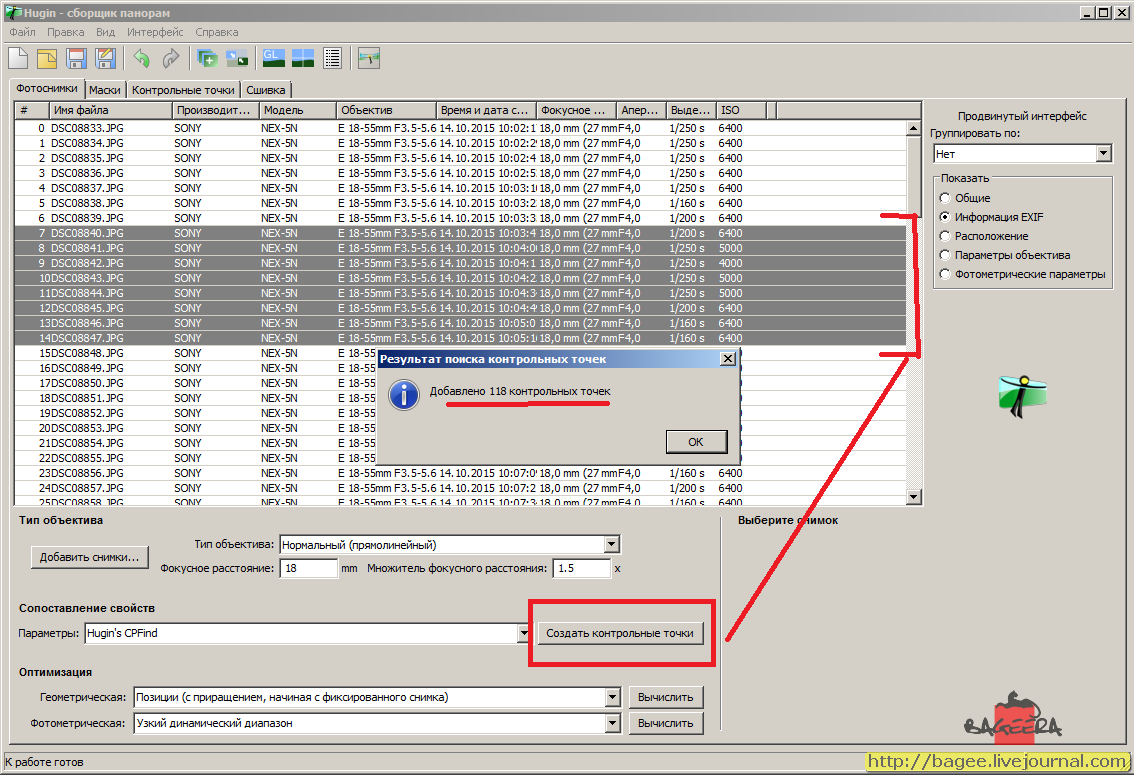Choose the Параметры объектива radio option
Screen dimensions: 1134x775
(x=945, y=254)
